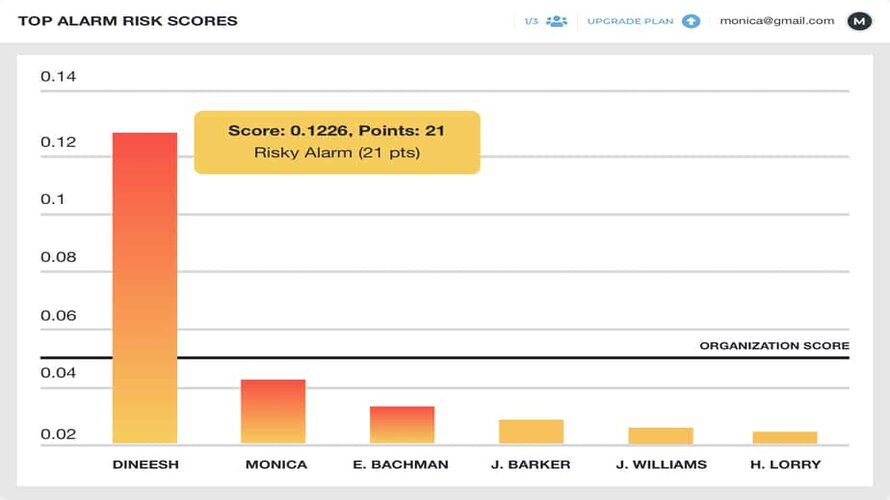Click the Dineesh risk score bar
Viewport: 890px width, 500px height.
[x=144, y=288]
